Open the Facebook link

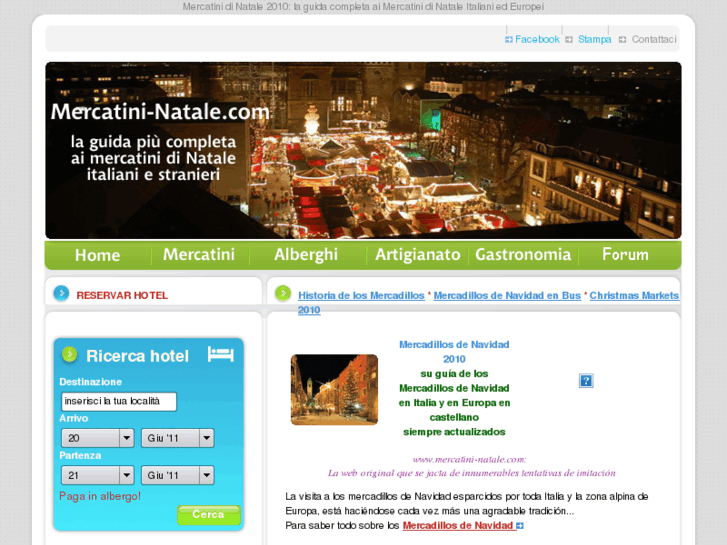[x=537, y=39]
